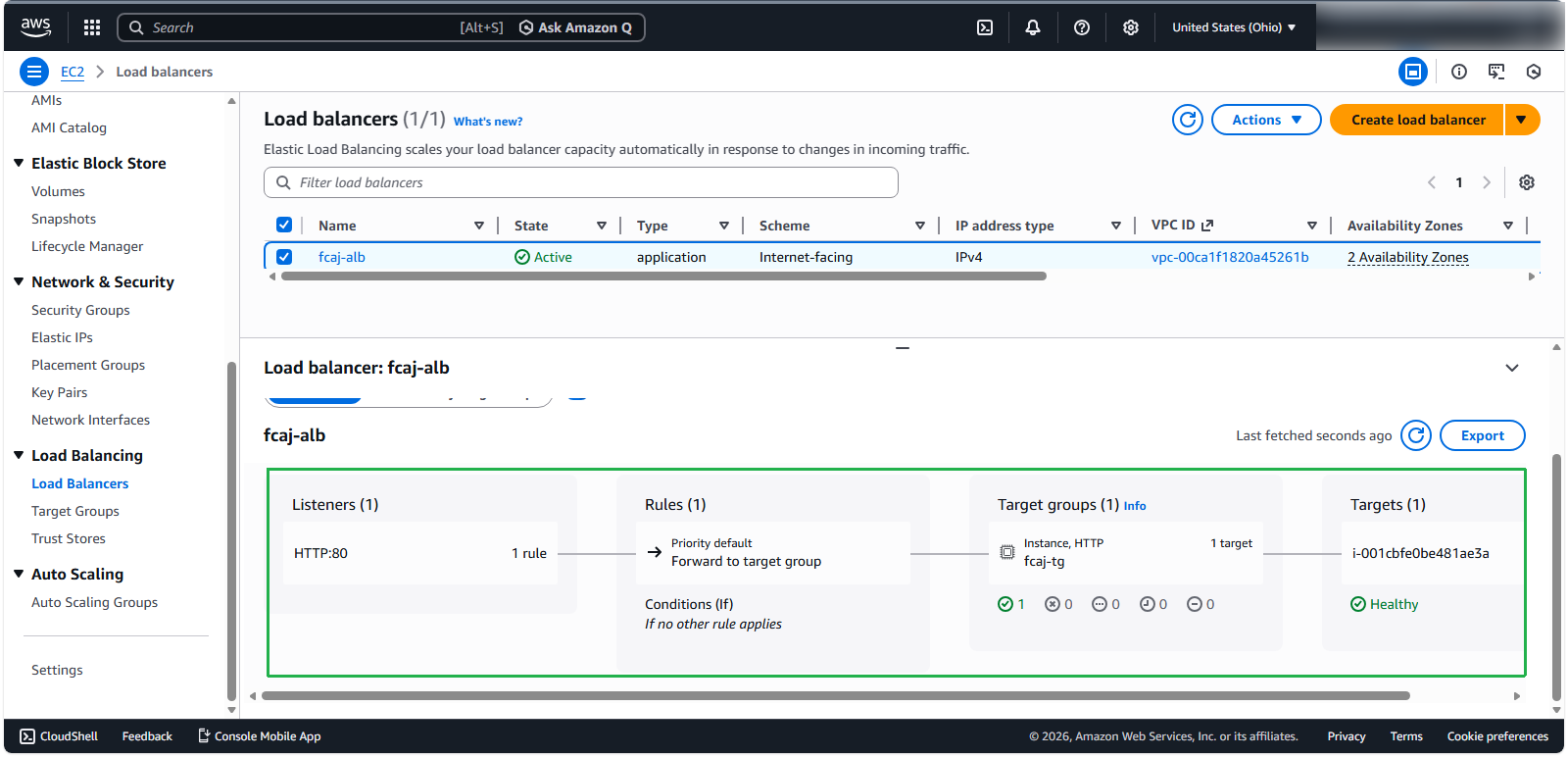
Task: Open Elastic IPs in the sidebar
Action: tap(62, 337)
